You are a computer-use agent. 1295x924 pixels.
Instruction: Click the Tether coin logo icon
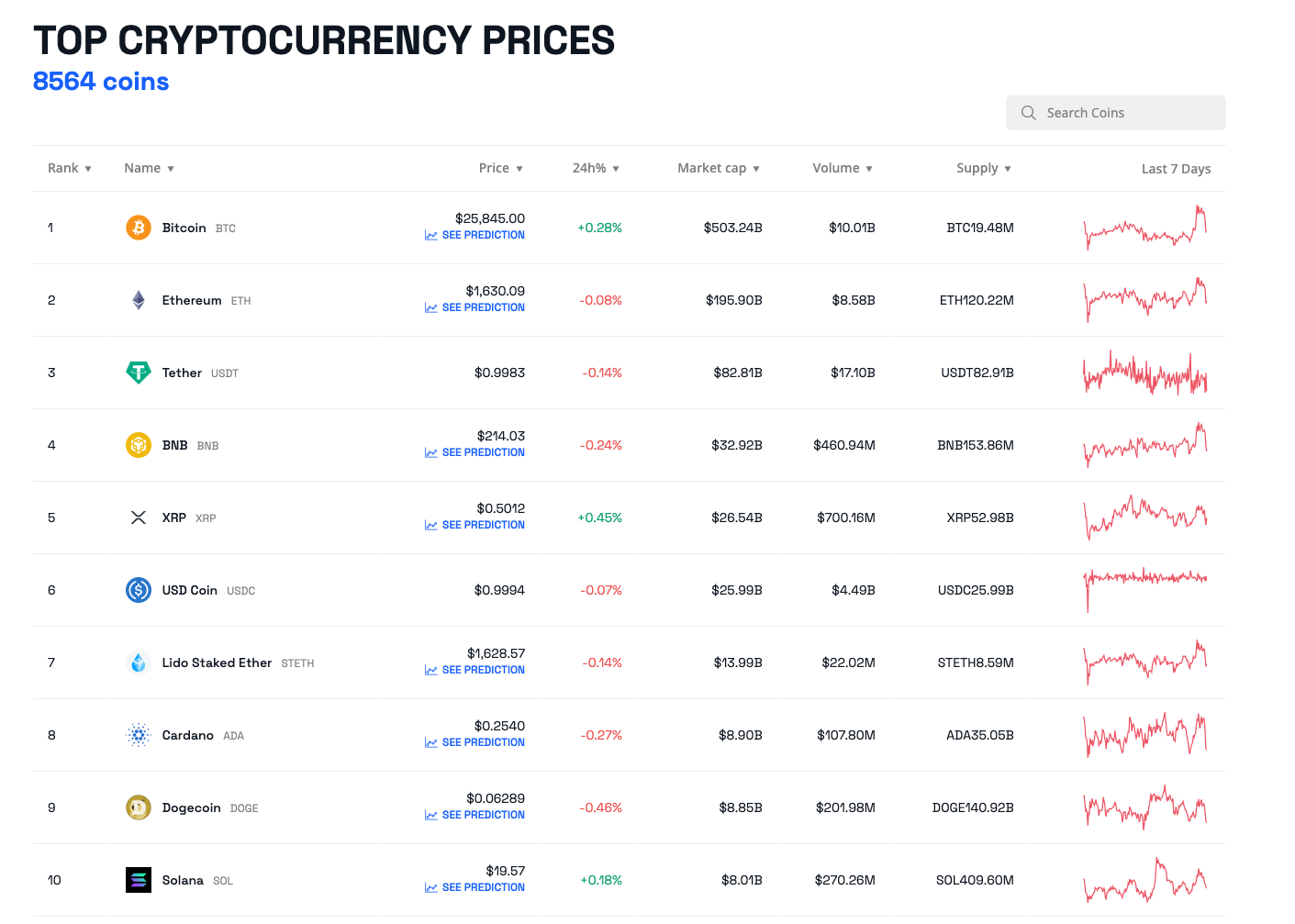(138, 373)
